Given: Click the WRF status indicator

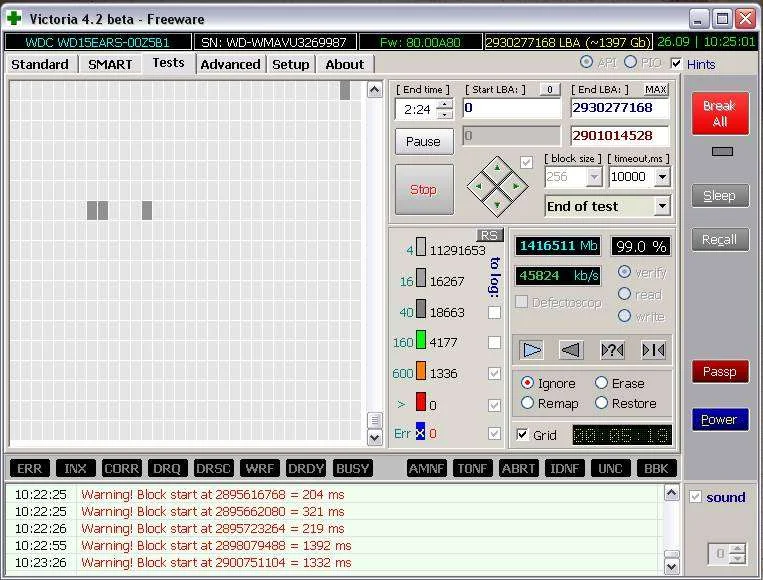Looking at the screenshot, I should pos(259,469).
